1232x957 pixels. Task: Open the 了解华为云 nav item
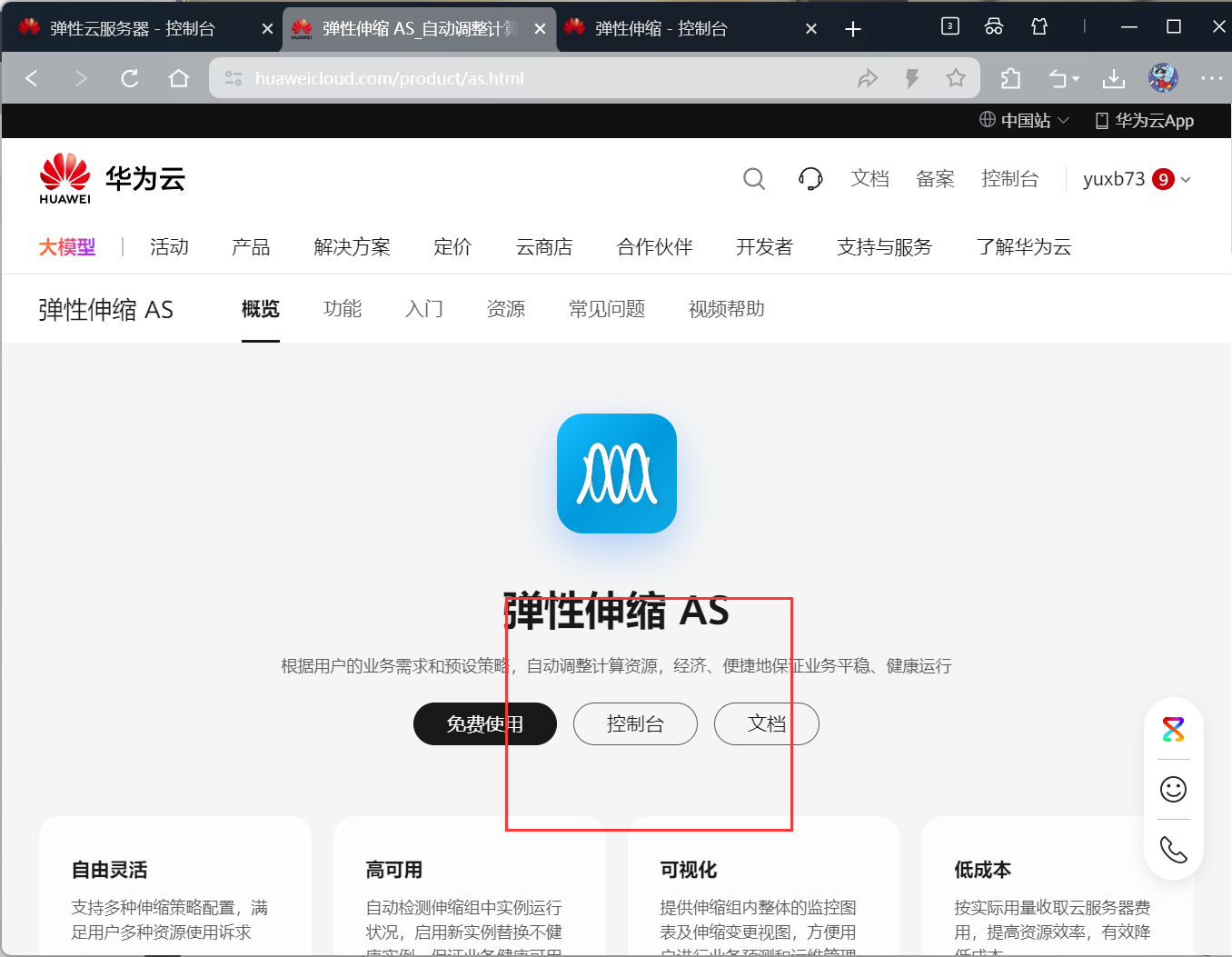[x=1024, y=247]
